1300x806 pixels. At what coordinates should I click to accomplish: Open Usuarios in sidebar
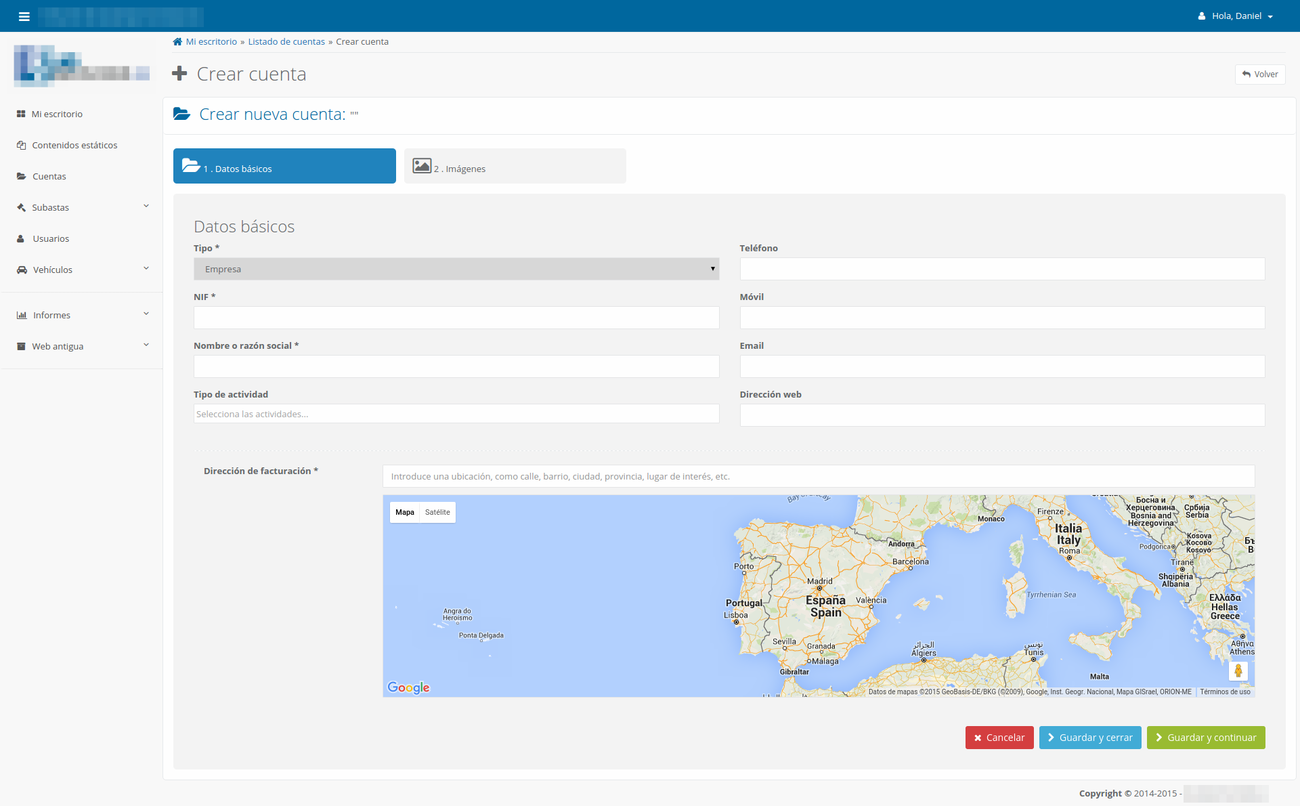(51, 239)
